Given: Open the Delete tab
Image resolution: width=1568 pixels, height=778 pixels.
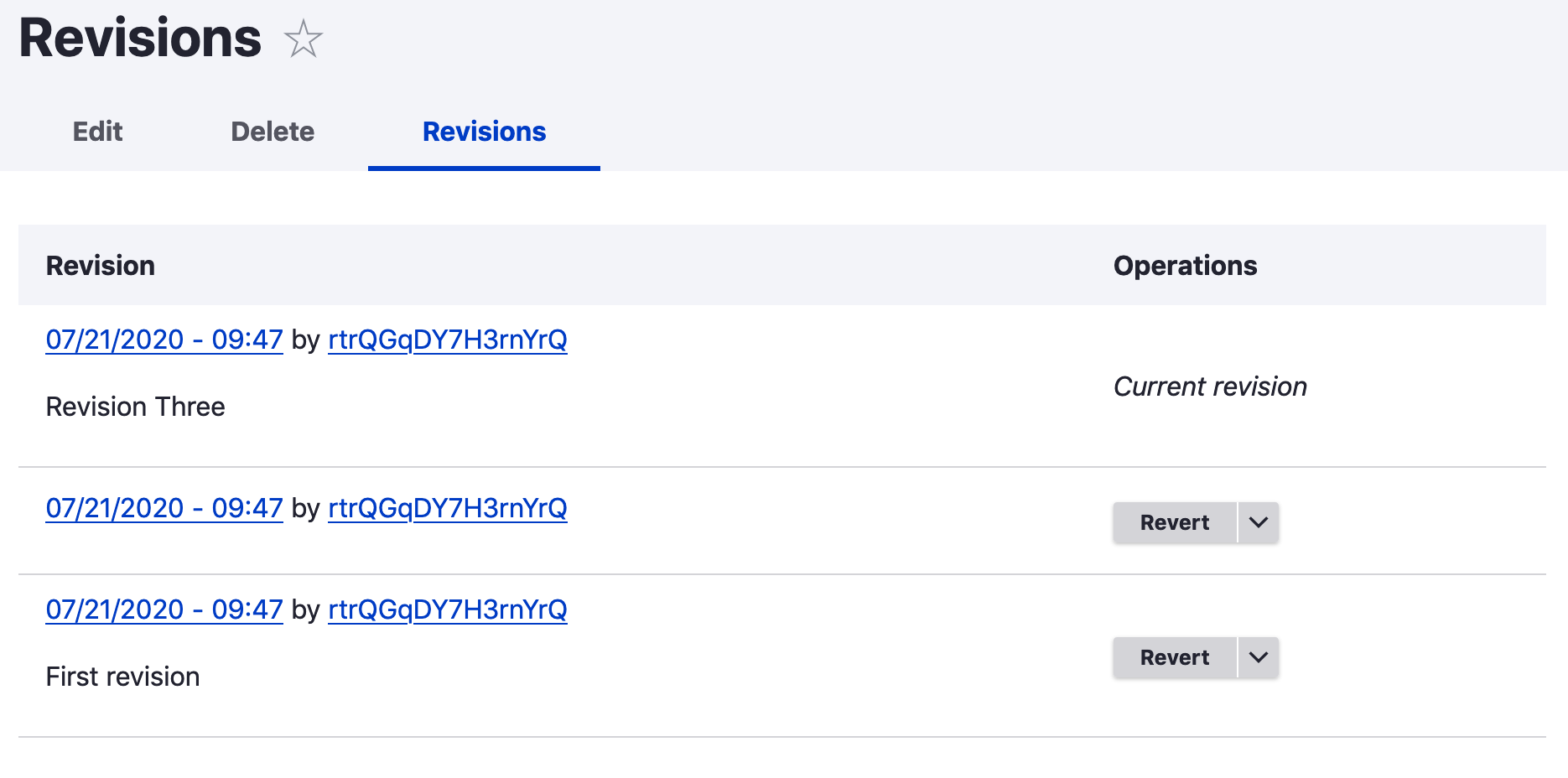Looking at the screenshot, I should 272,132.
